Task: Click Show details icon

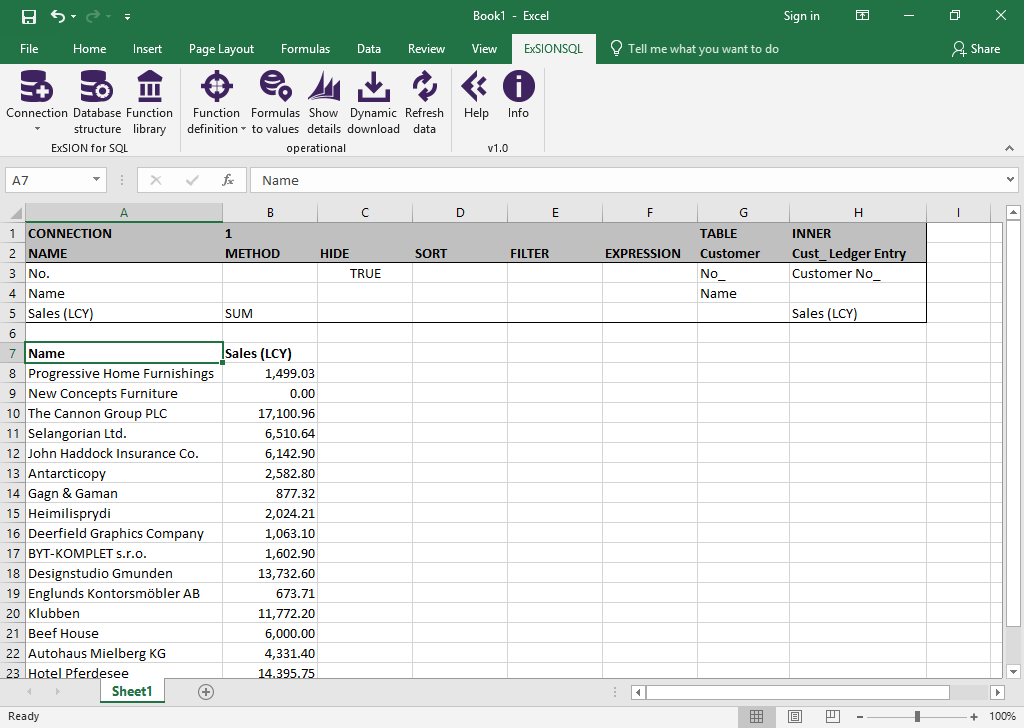Action: (324, 87)
